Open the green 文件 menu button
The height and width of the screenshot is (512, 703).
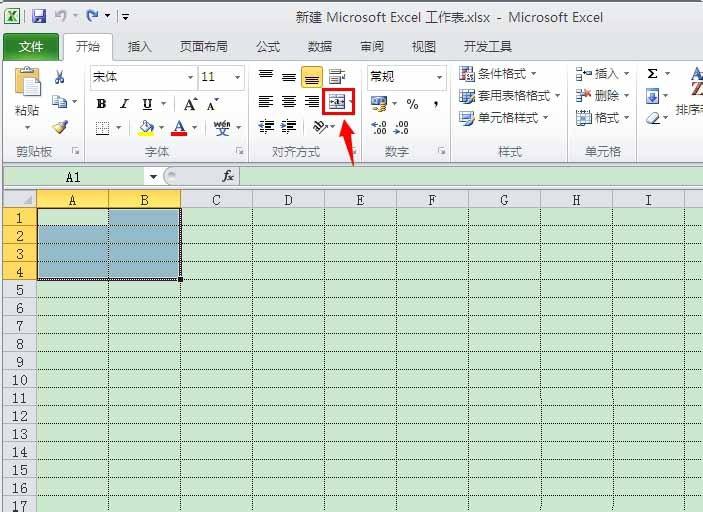tap(31, 47)
